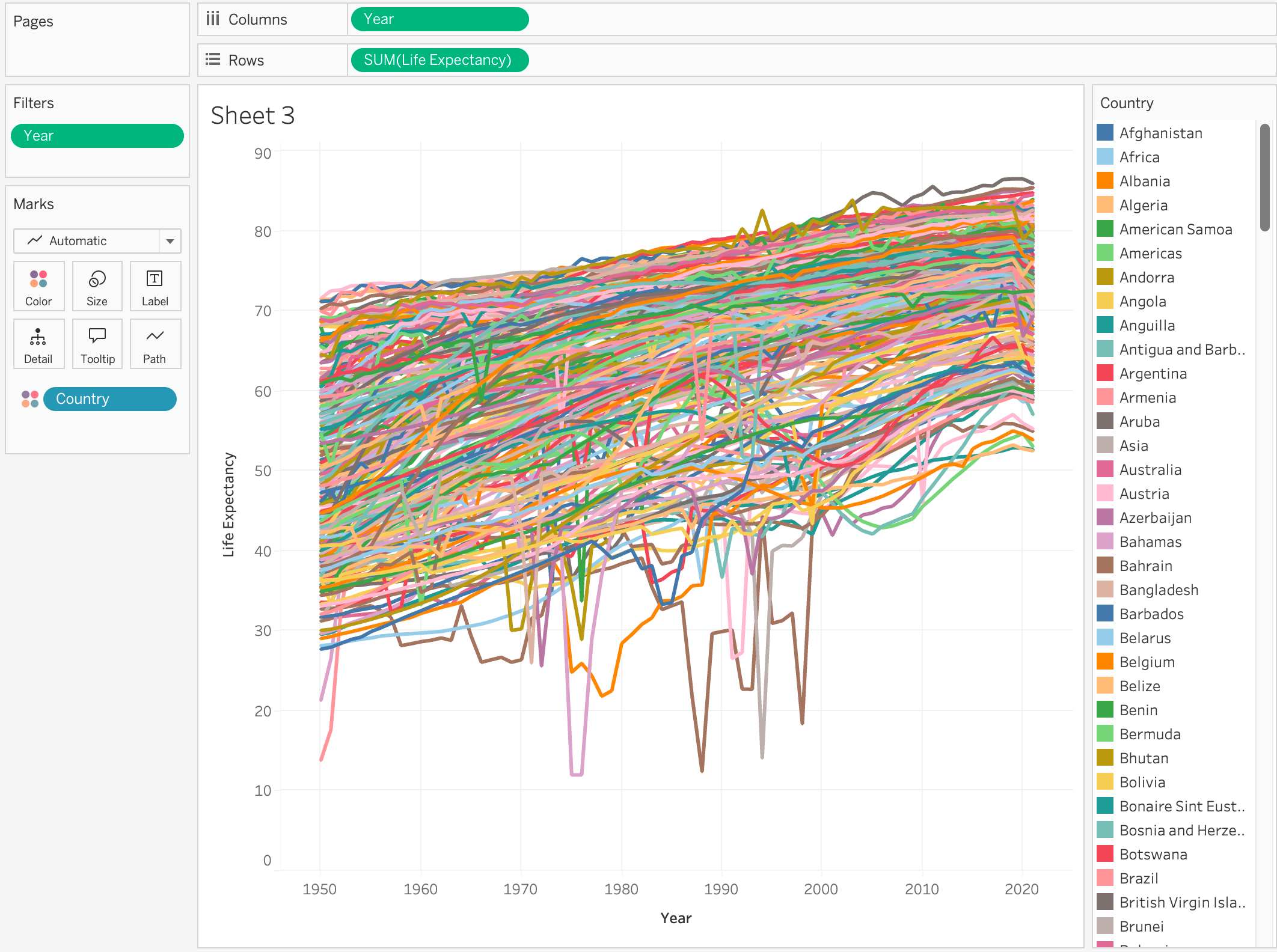This screenshot has width=1277, height=952.
Task: Click Afghanistan color swatch in legend
Action: [1105, 132]
